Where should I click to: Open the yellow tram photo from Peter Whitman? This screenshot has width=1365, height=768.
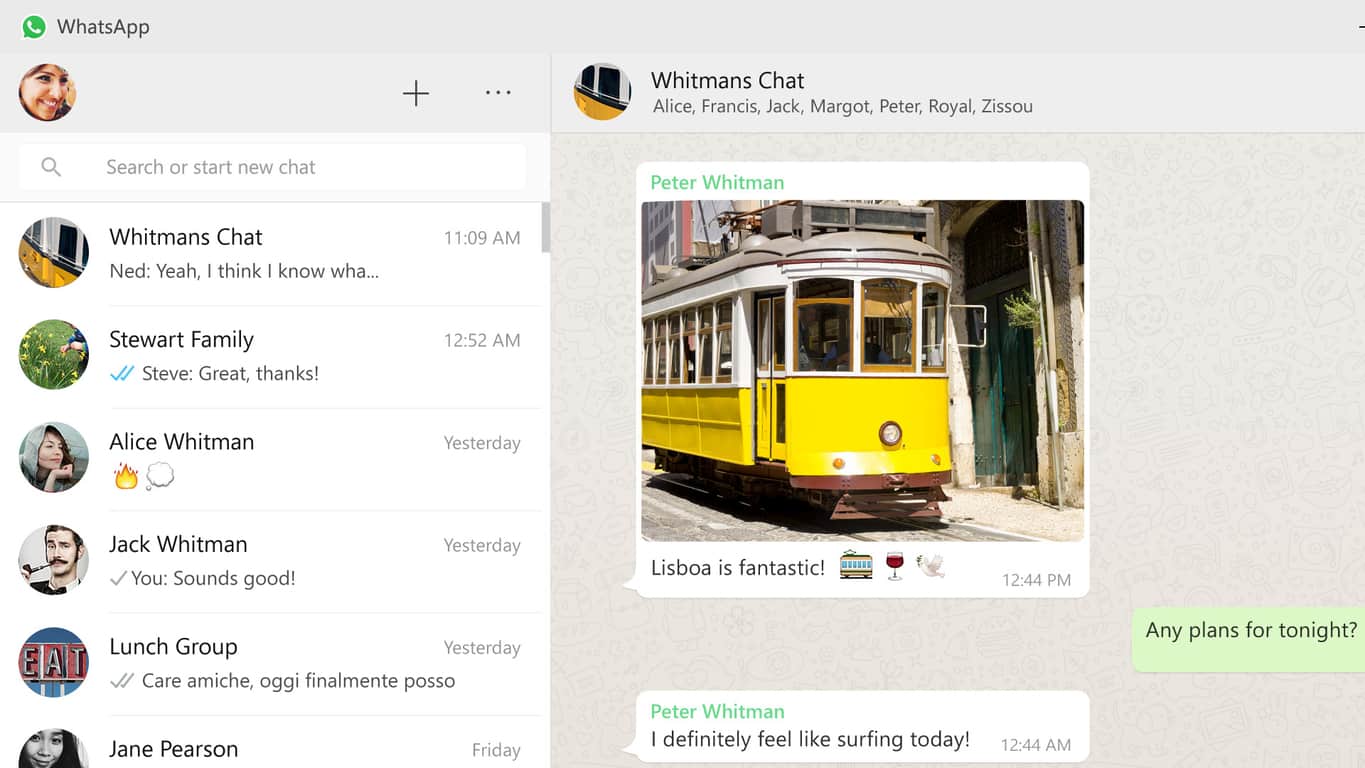coord(862,370)
